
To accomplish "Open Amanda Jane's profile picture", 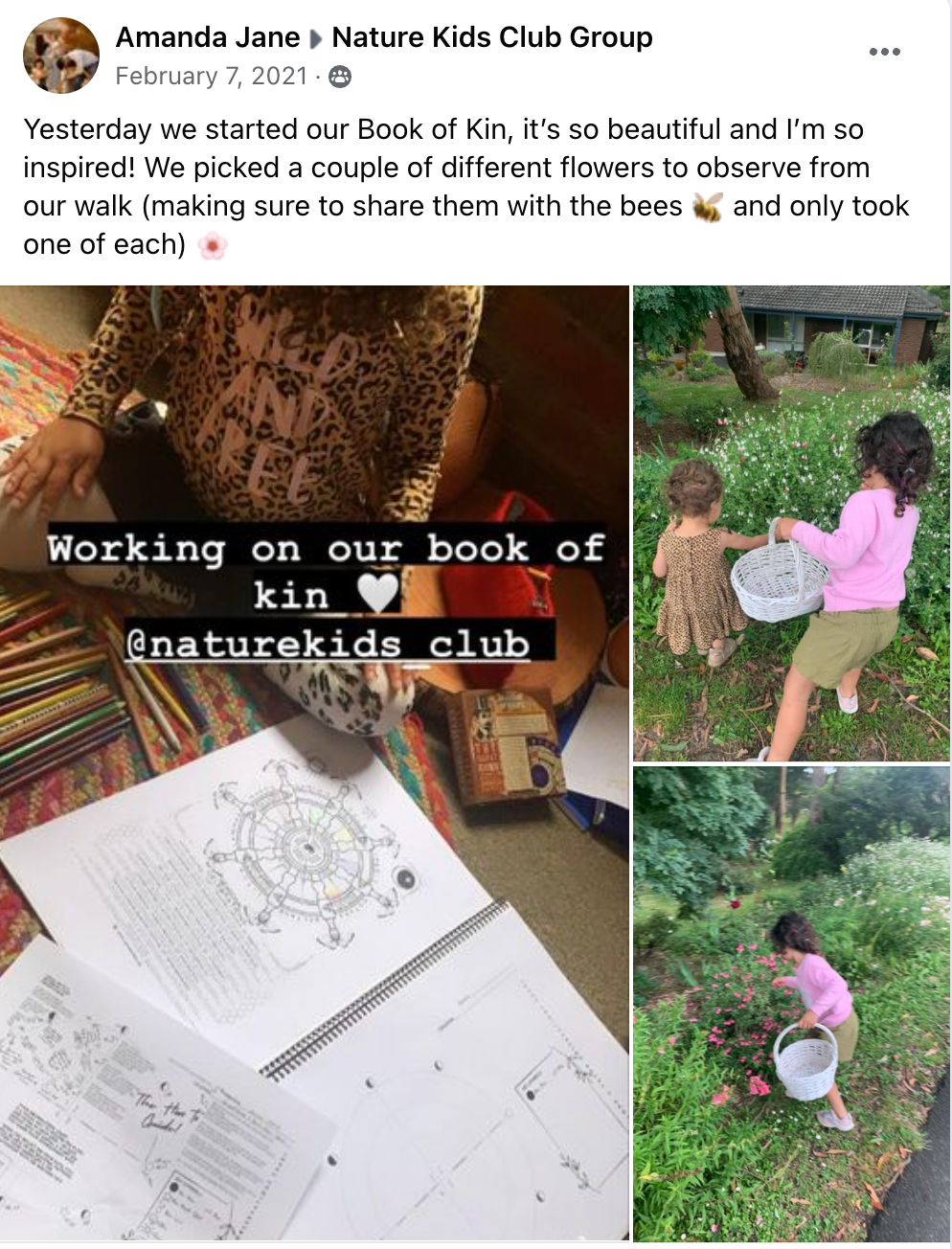I will [61, 55].
